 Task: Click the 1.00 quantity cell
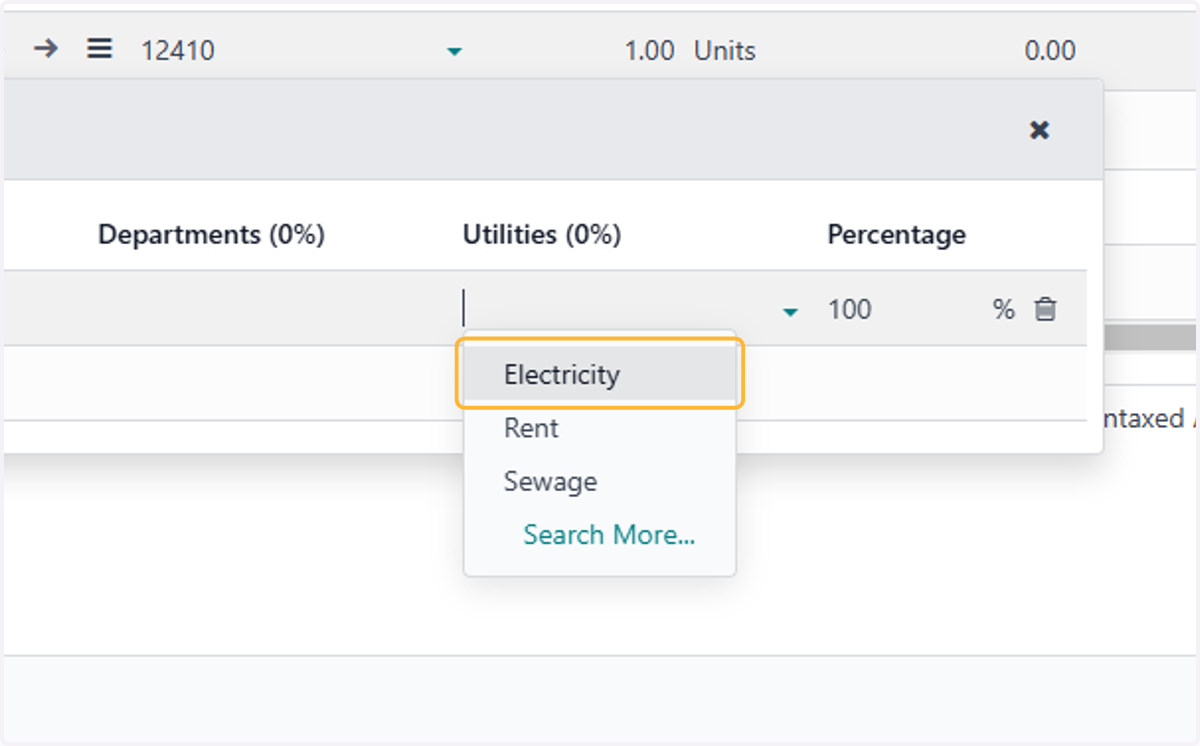[x=649, y=50]
